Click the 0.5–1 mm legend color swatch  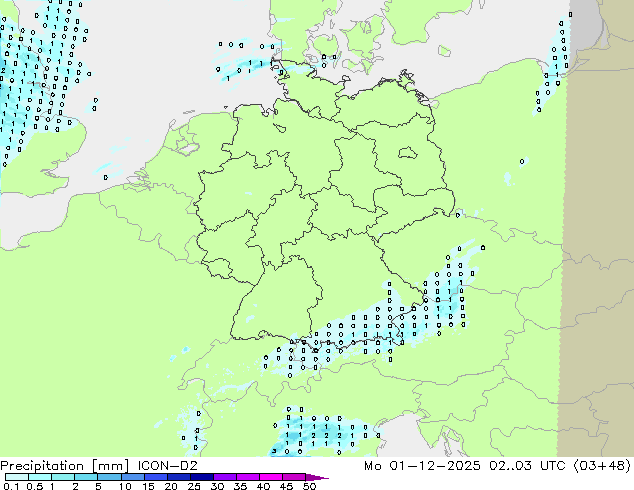tap(40, 477)
